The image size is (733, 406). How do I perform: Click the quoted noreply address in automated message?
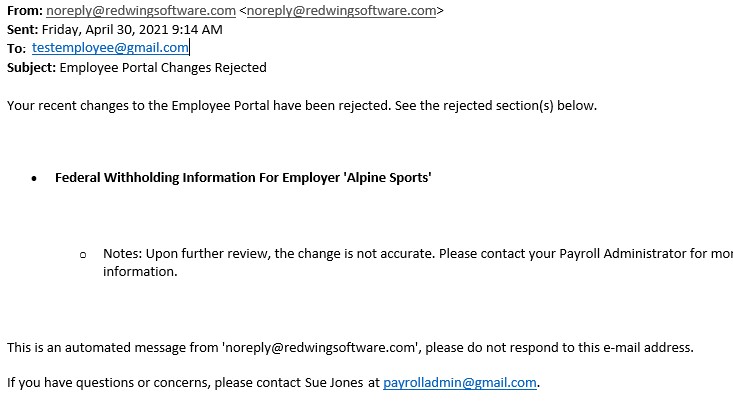coord(320,348)
